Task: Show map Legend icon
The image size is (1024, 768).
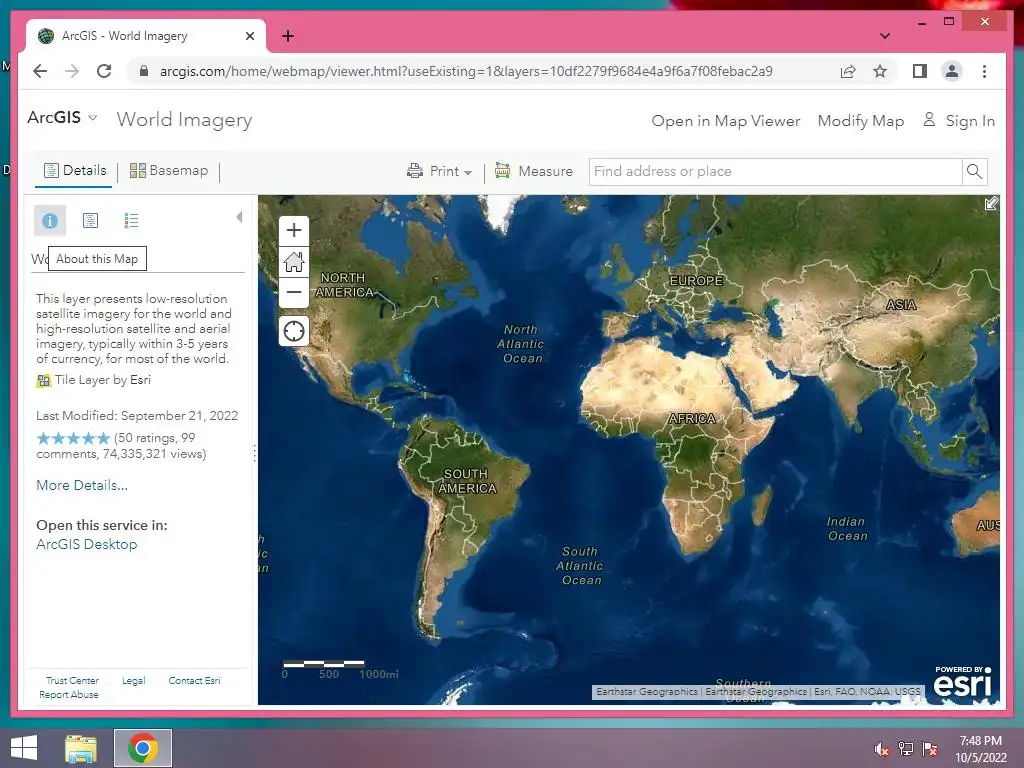Action: pyautogui.click(x=131, y=221)
